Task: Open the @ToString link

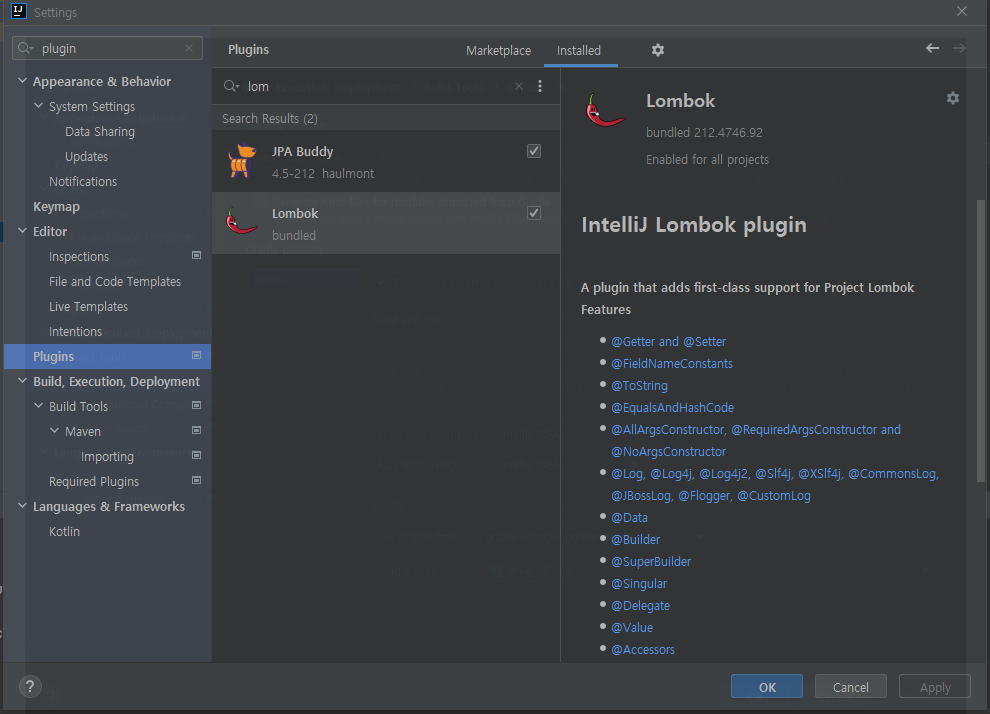Action: pyautogui.click(x=639, y=386)
